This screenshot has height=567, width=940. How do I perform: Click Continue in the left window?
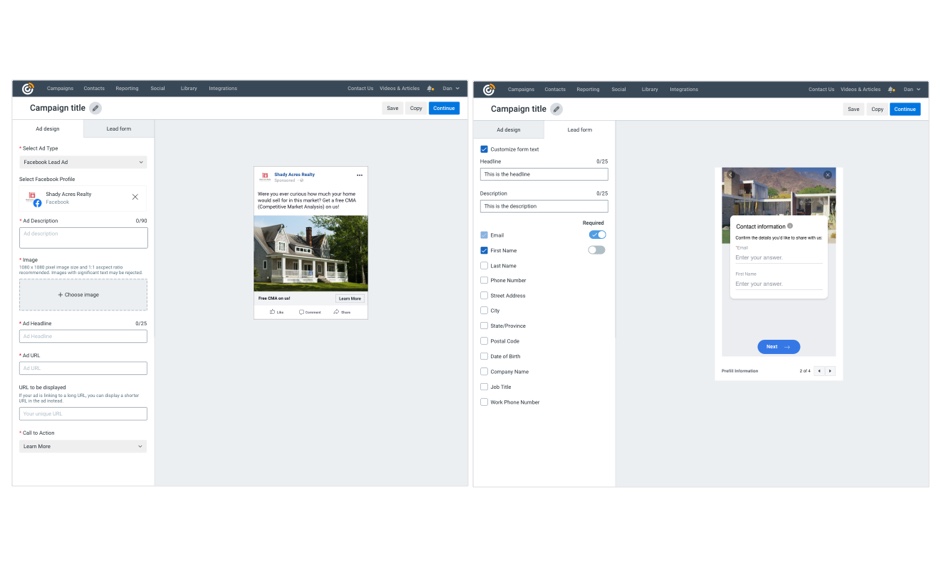(444, 108)
